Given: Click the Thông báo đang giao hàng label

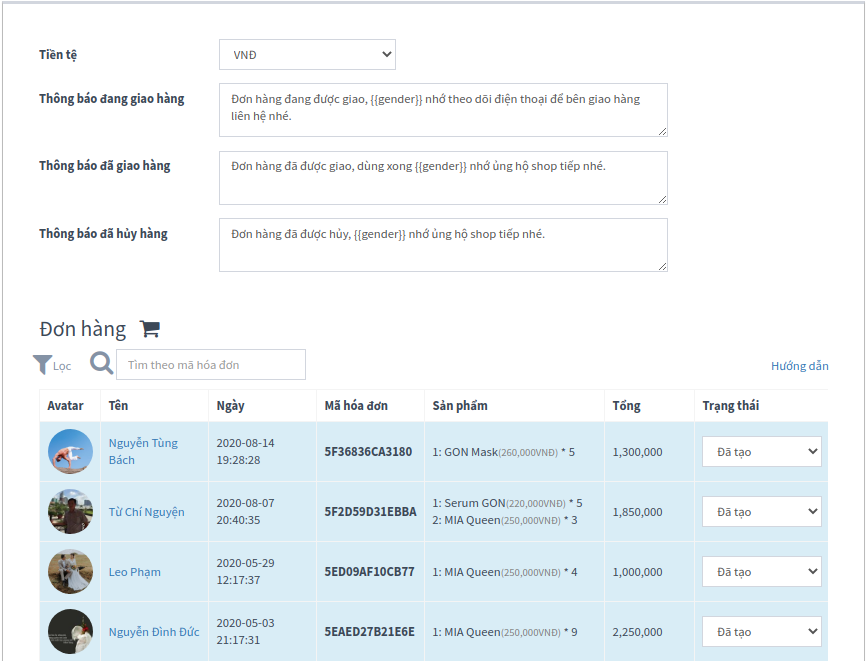Looking at the screenshot, I should (x=111, y=99).
